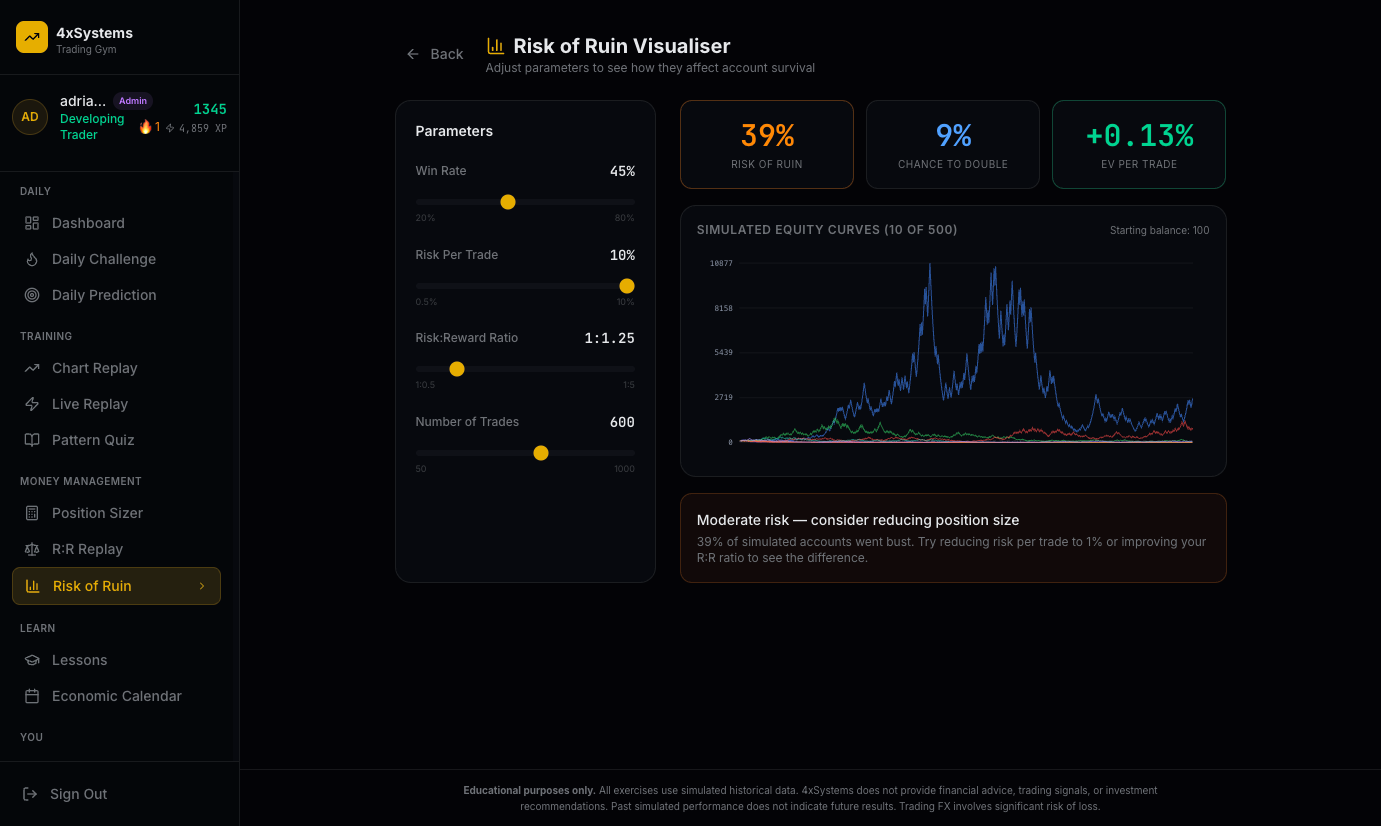Viewport: 1381px width, 826px height.
Task: Navigate to Lessons in the sidebar
Action: point(116,660)
